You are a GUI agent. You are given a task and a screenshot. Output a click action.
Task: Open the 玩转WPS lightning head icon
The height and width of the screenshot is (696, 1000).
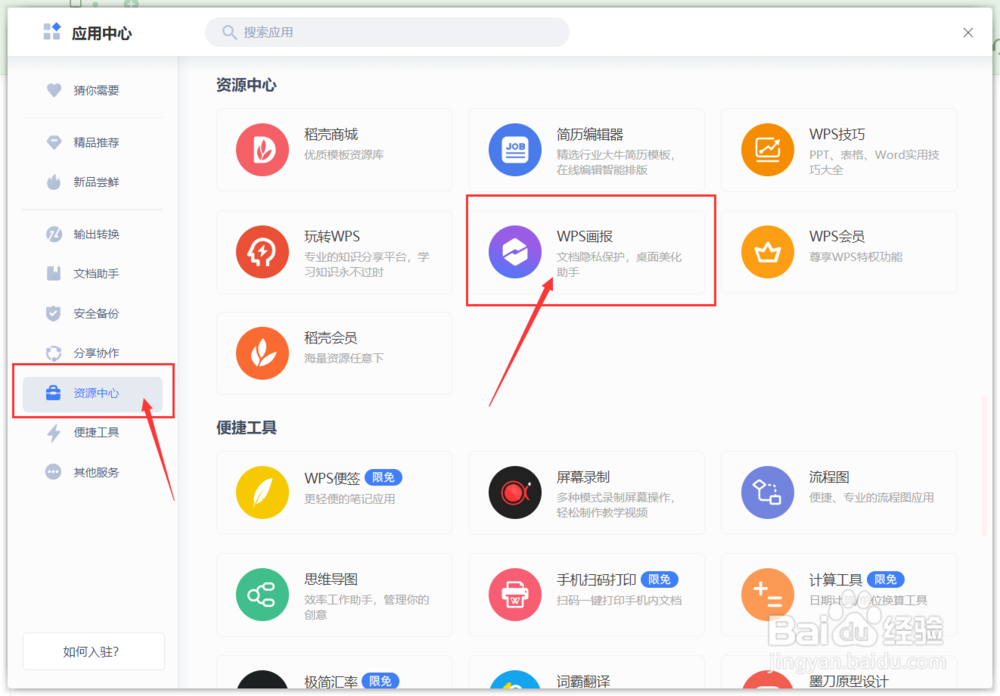(262, 252)
